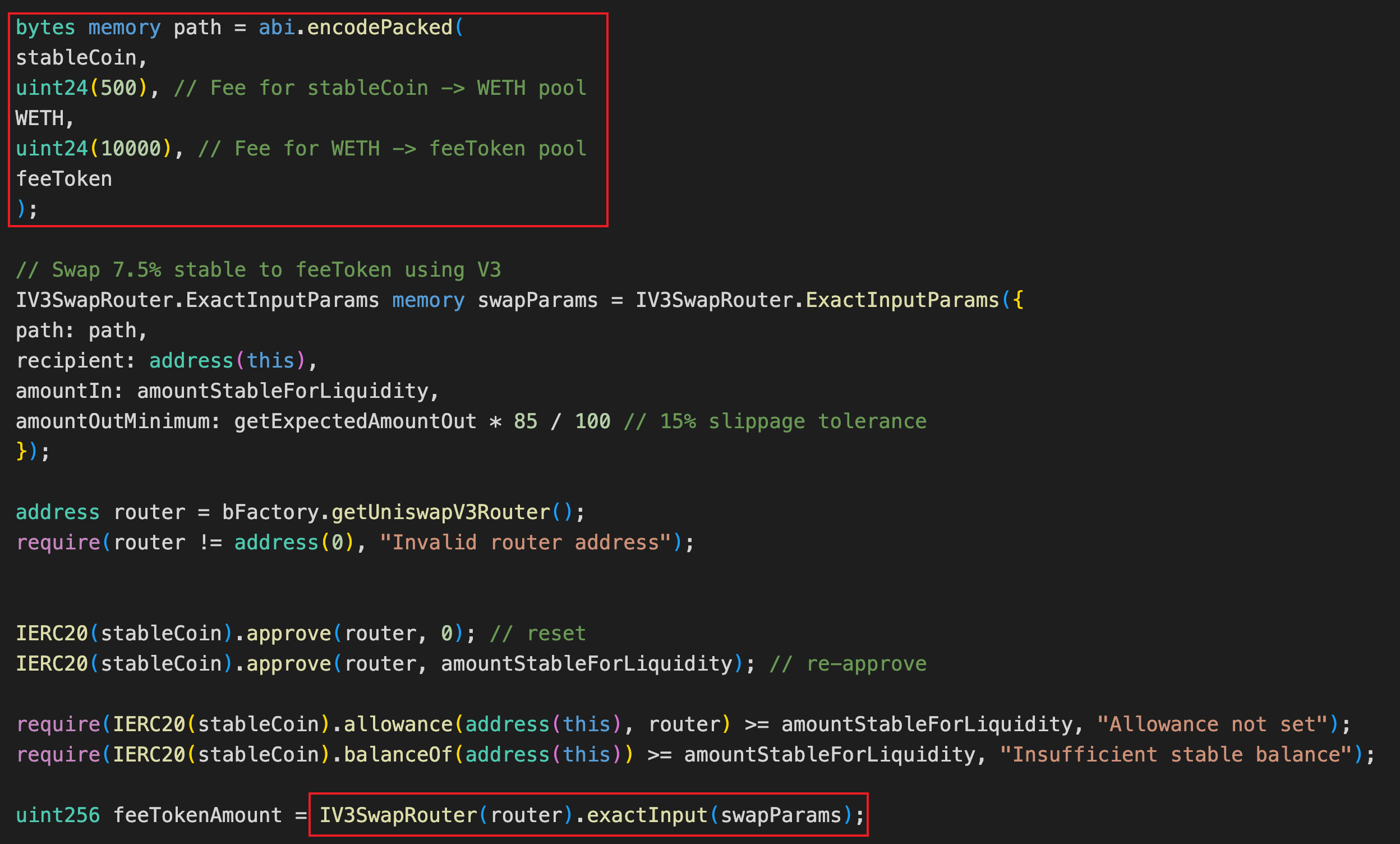Image resolution: width=1400 pixels, height=844 pixels.
Task: Click the feeTokenAmount variable name
Action: pyautogui.click(x=197, y=815)
